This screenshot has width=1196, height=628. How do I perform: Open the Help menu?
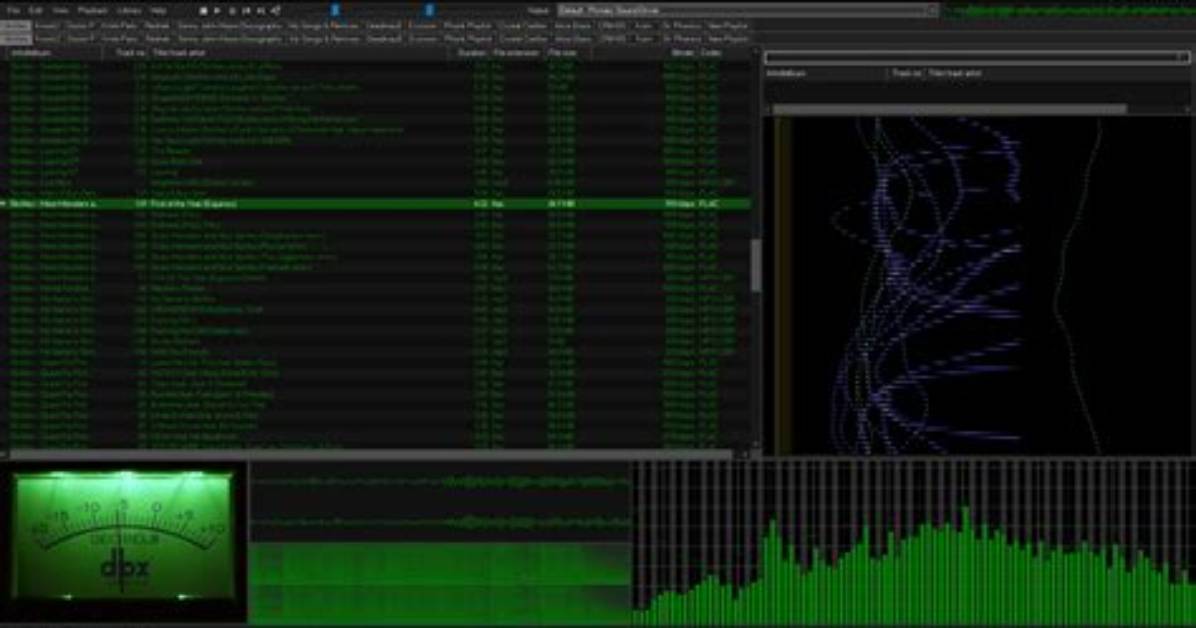[158, 11]
